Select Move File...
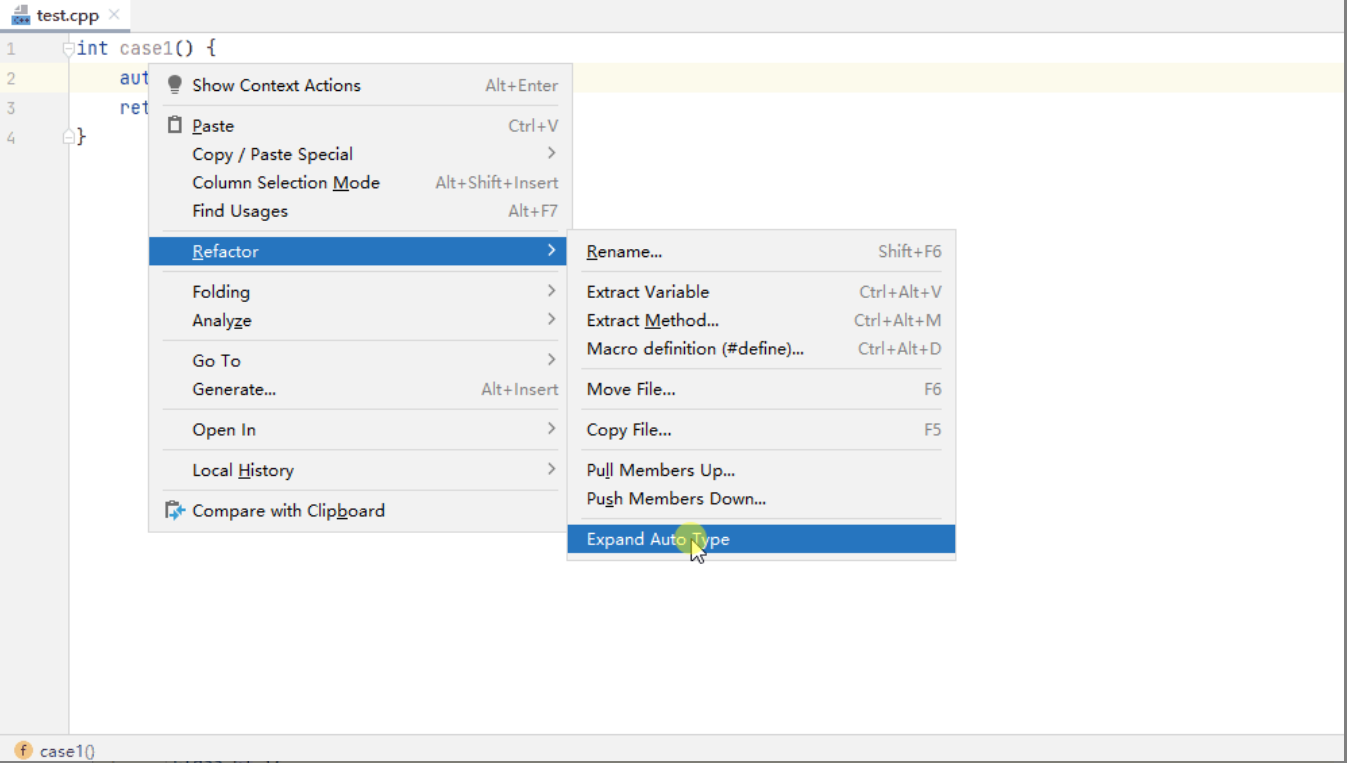 pos(761,389)
